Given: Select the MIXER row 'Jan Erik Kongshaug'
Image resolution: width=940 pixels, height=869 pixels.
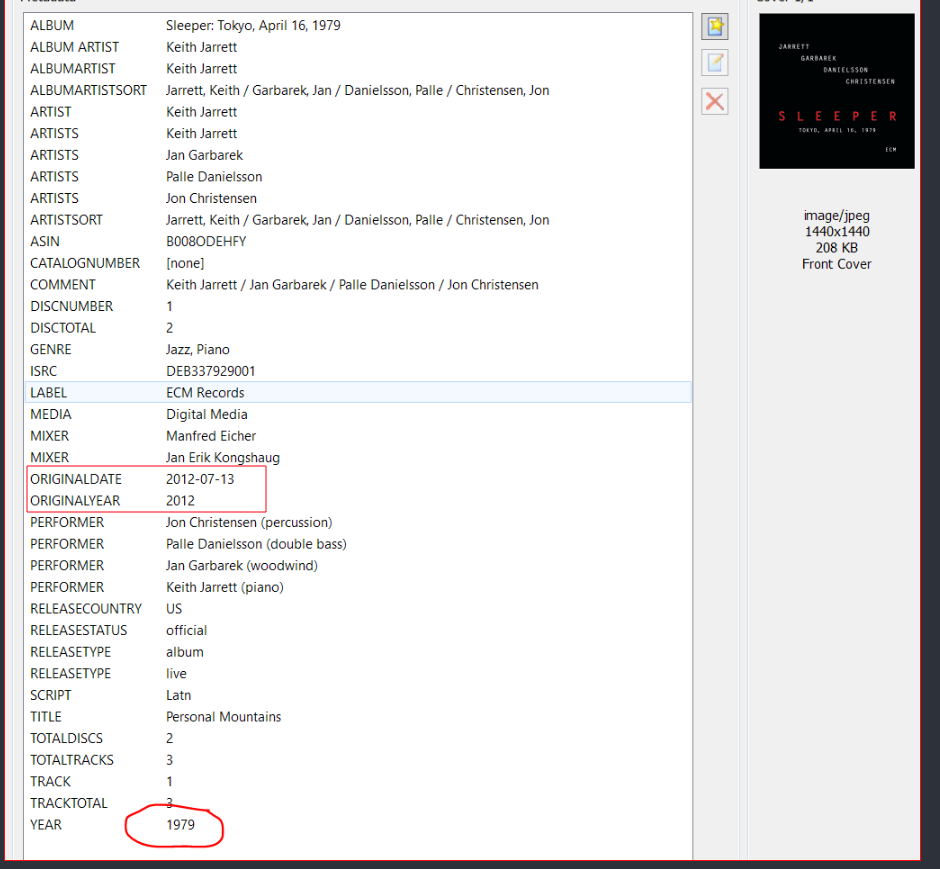Looking at the screenshot, I should [358, 457].
